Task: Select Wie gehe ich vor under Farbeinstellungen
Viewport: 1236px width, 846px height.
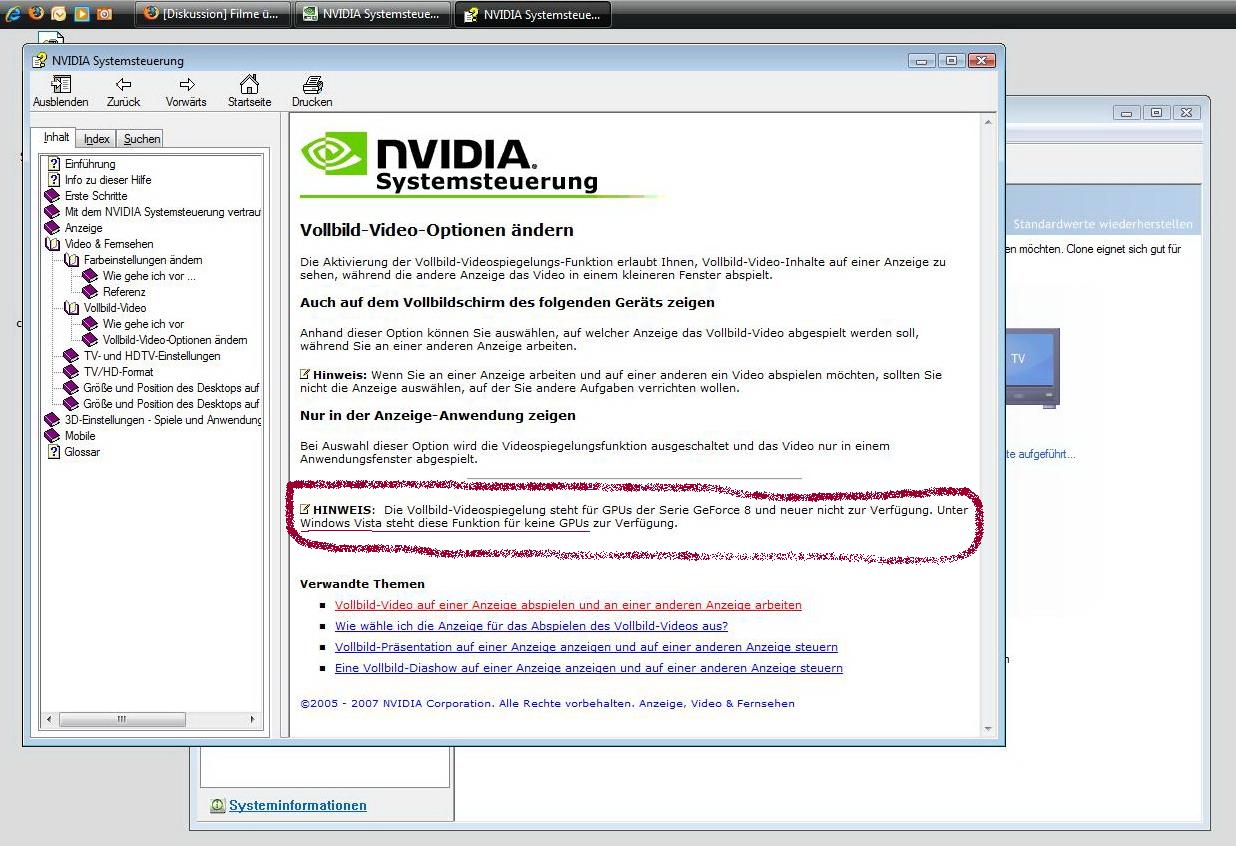Action: pyautogui.click(x=149, y=276)
